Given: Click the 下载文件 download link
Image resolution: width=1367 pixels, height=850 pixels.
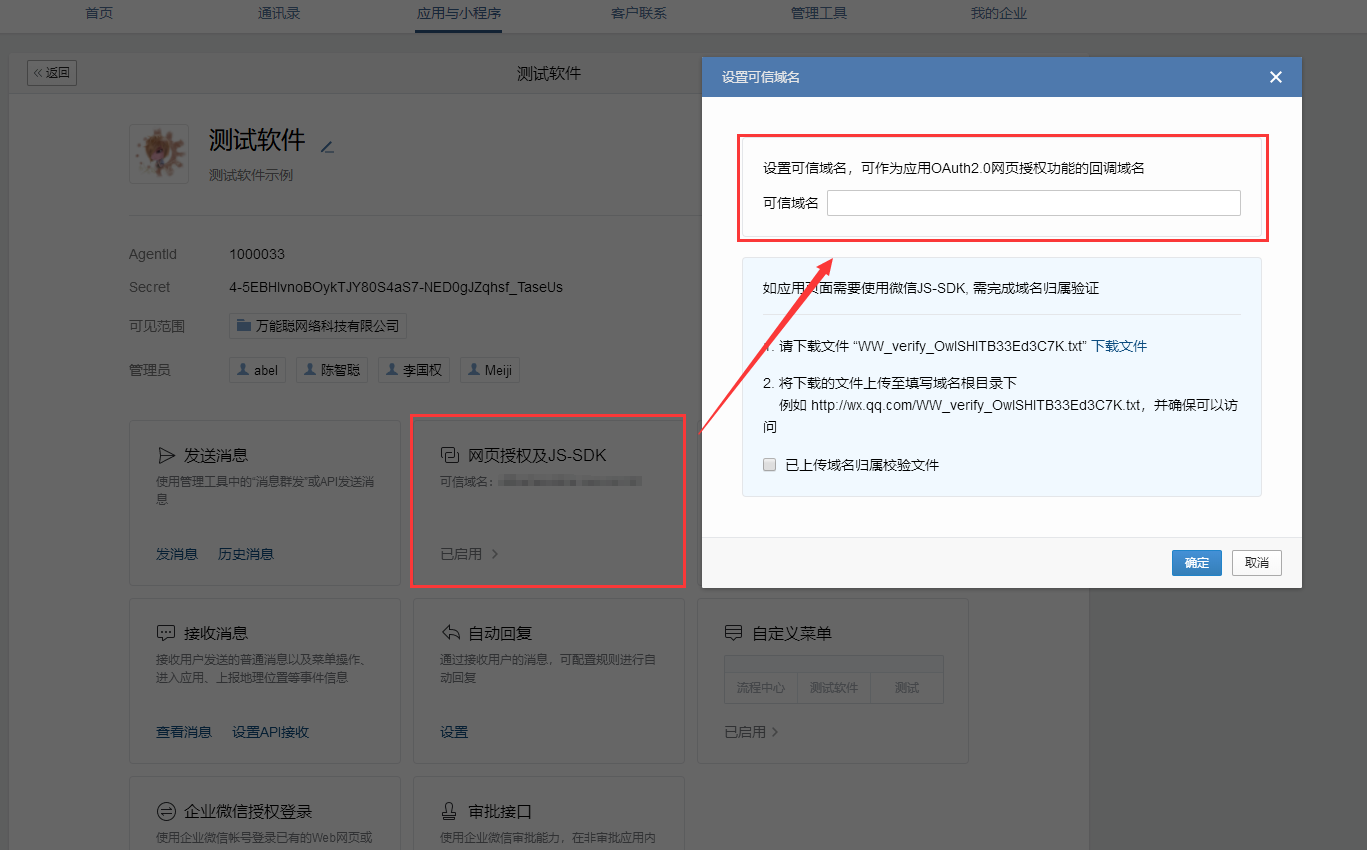Looking at the screenshot, I should [1119, 346].
